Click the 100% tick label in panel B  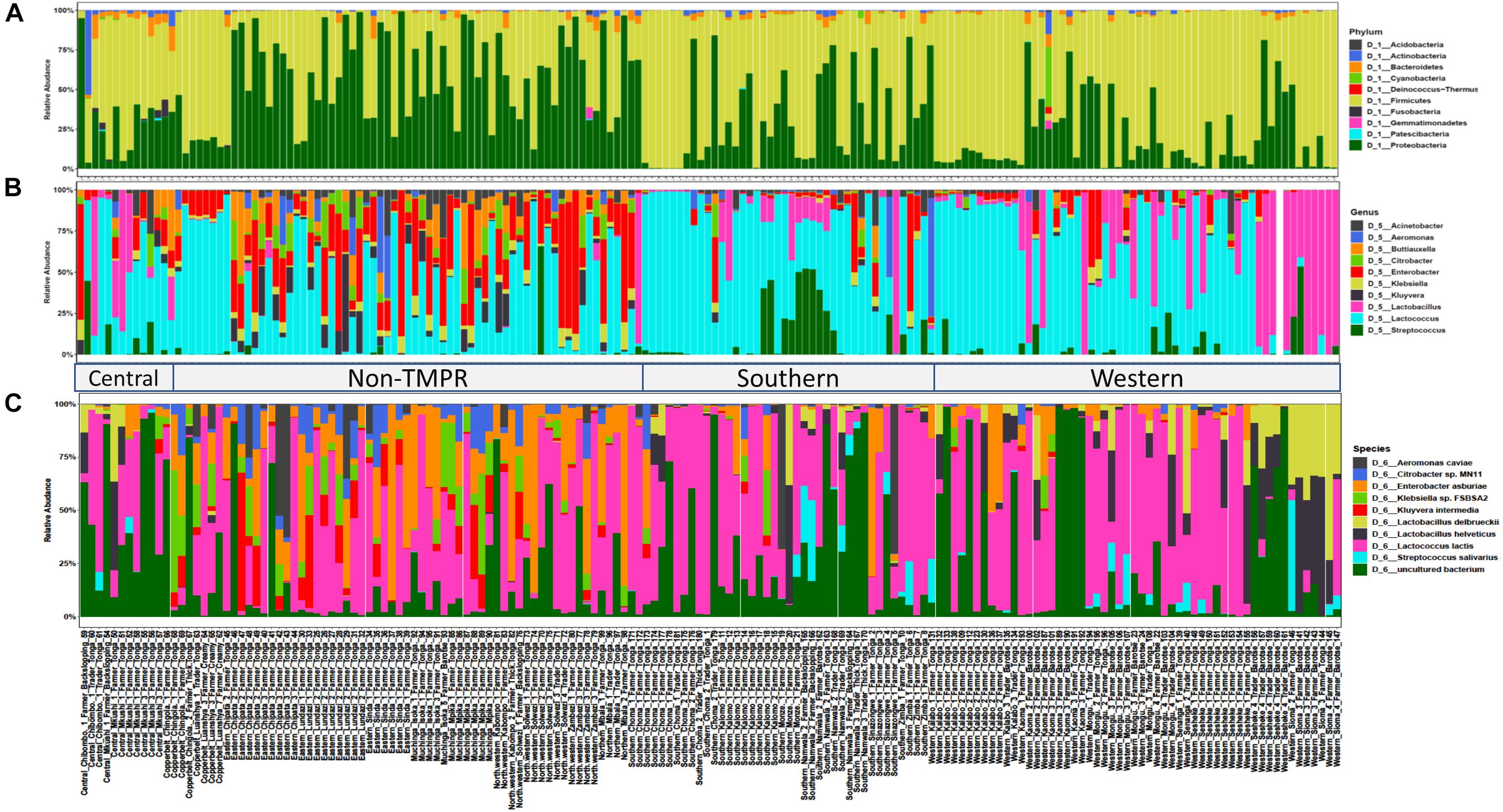coord(64,190)
